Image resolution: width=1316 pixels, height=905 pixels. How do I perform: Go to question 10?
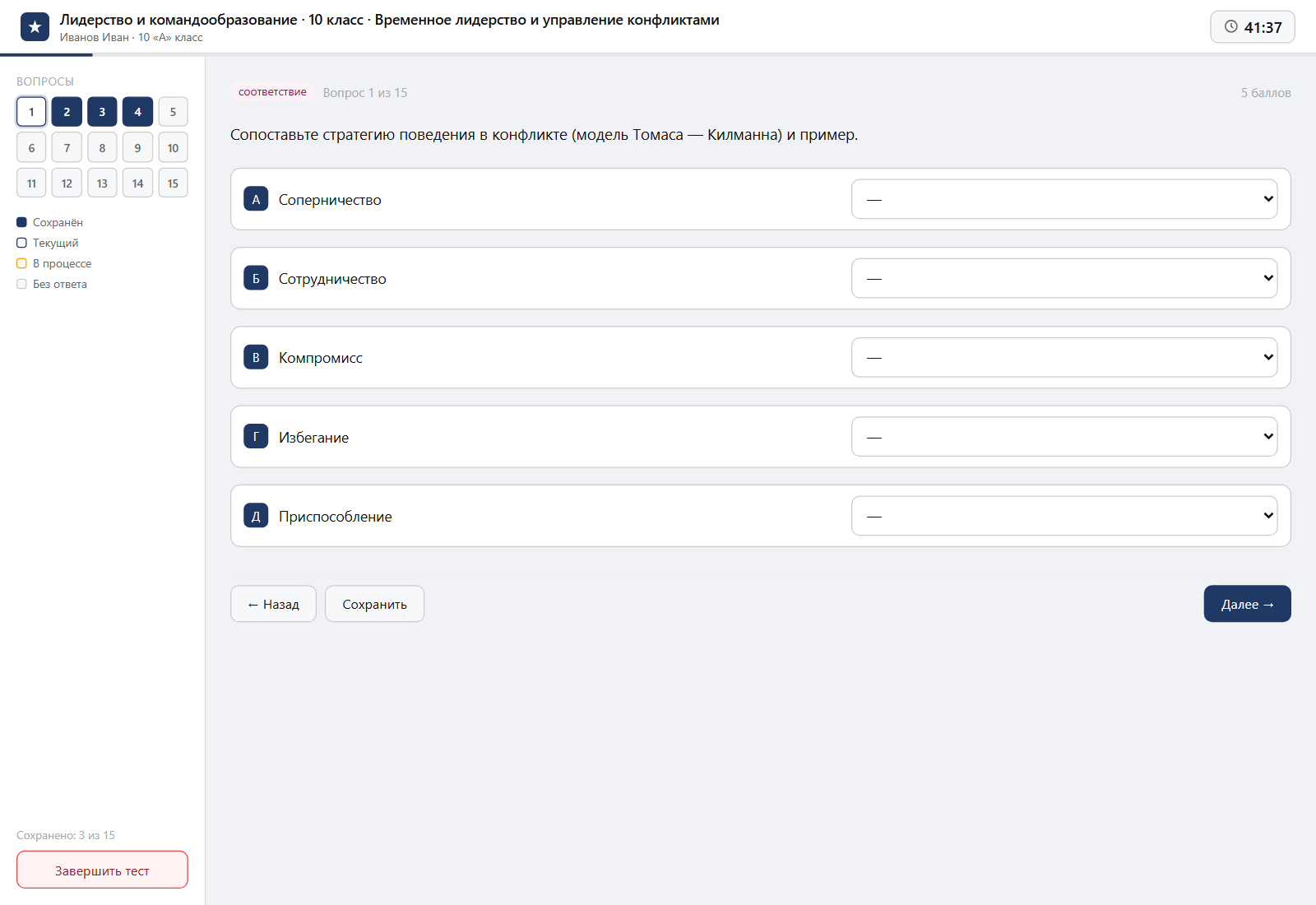pyautogui.click(x=173, y=148)
